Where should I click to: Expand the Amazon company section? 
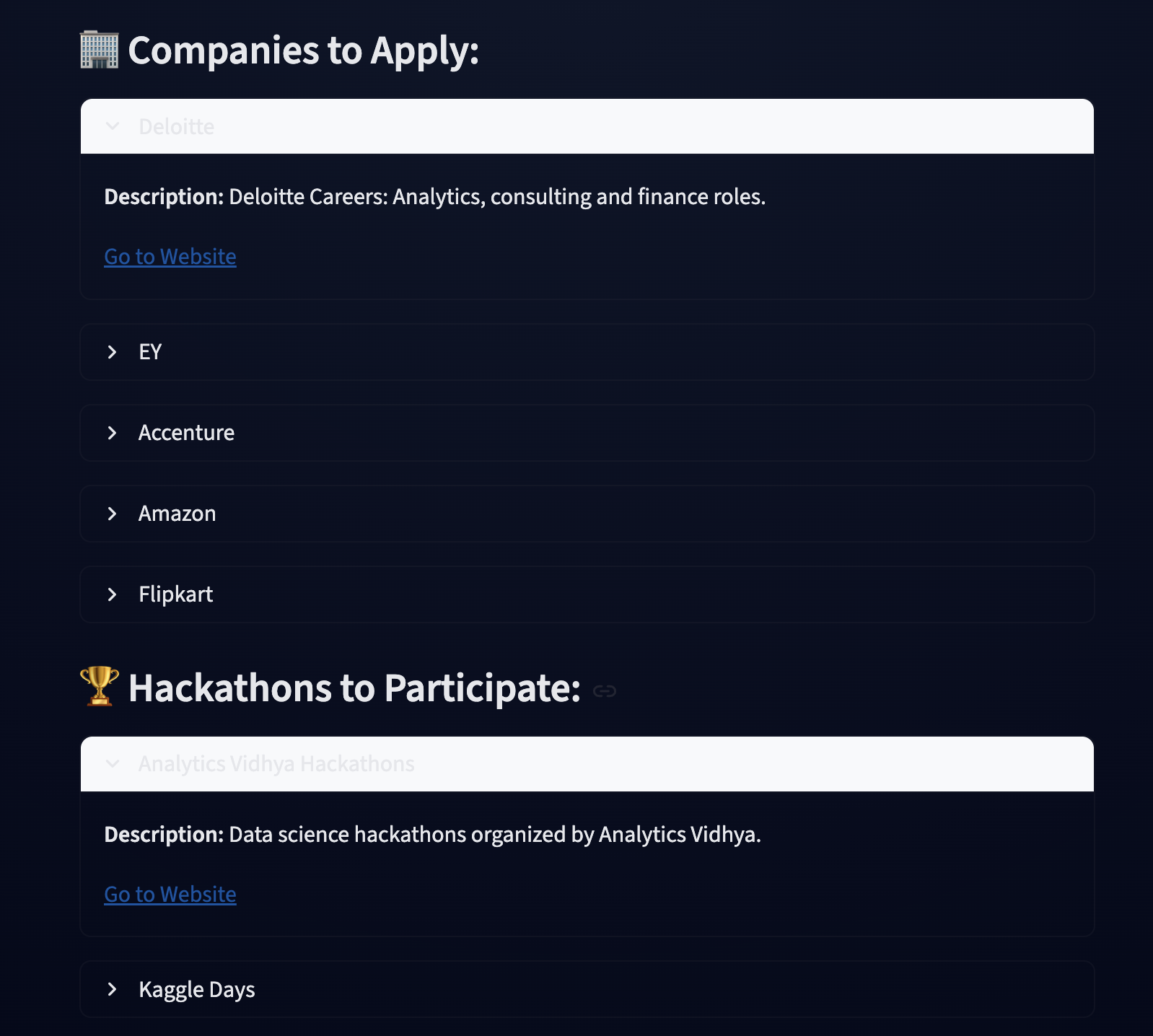click(587, 514)
